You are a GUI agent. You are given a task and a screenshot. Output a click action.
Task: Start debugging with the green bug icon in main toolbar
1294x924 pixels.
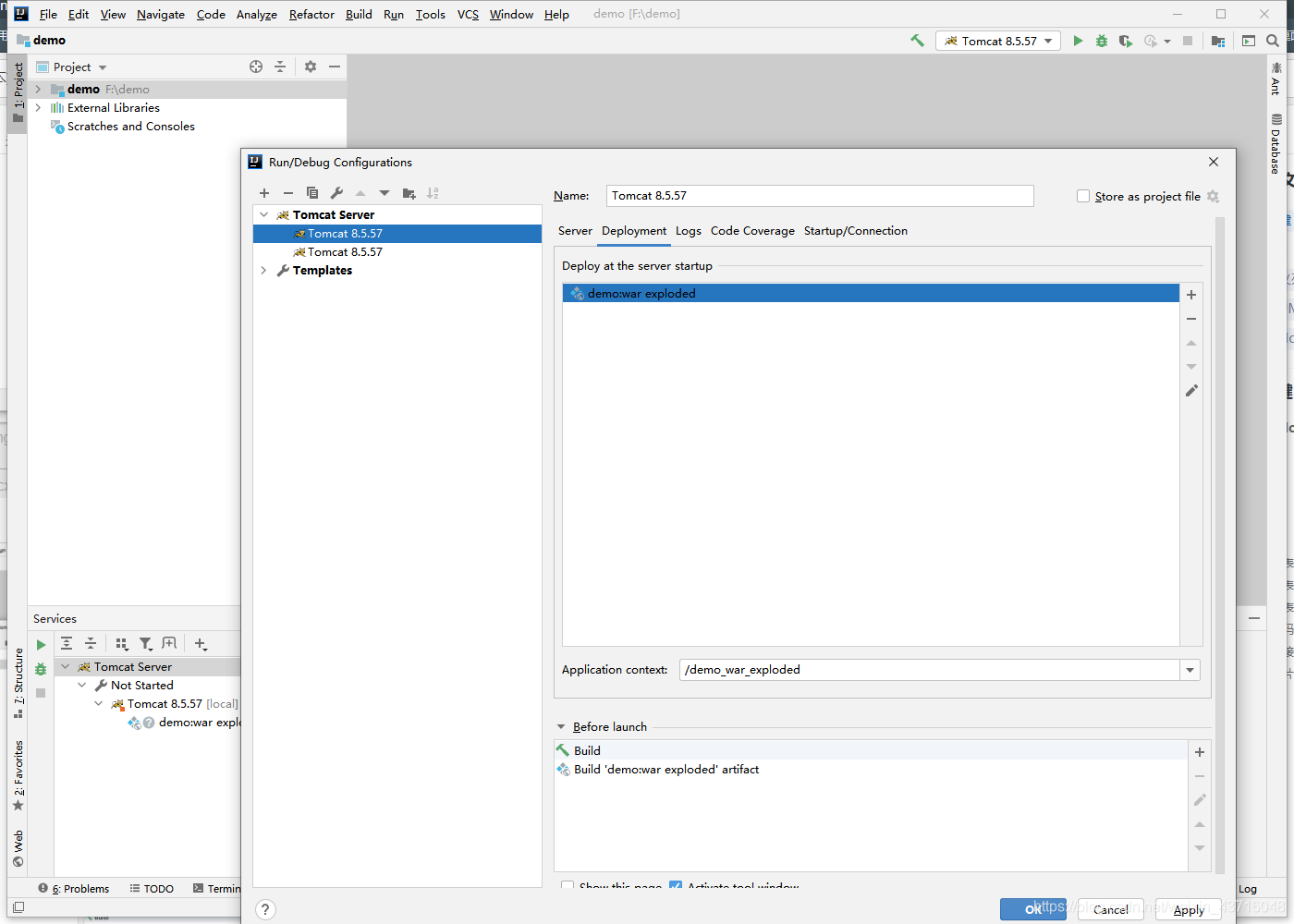pos(1102,41)
